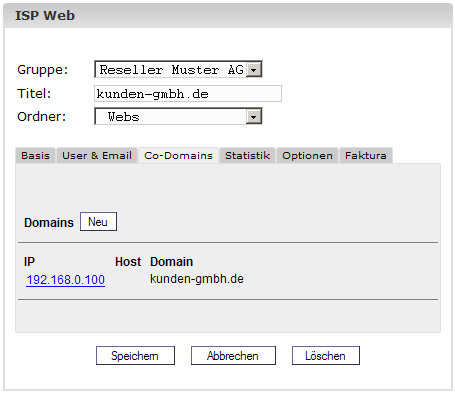
Task: Go to the Statistik tab
Action: coord(247,156)
